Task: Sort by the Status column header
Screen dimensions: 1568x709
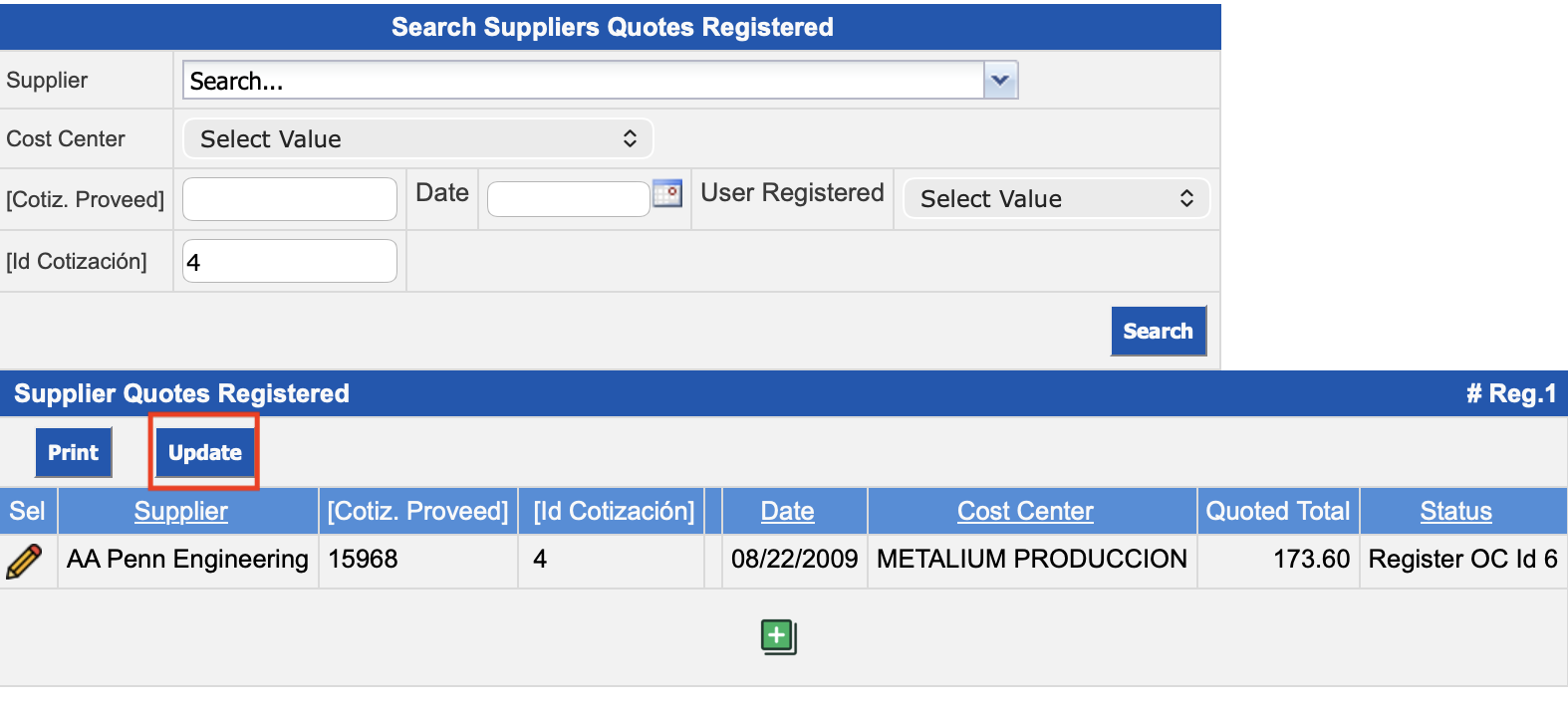Action: point(1455,511)
